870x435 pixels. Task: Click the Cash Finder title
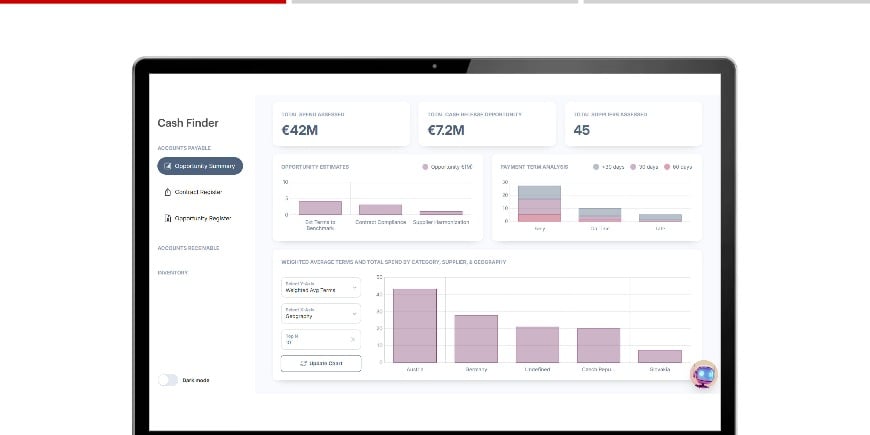[x=188, y=123]
